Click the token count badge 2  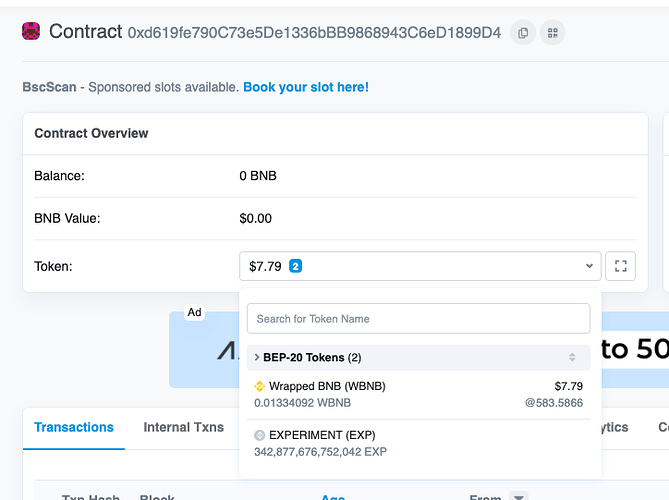click(x=295, y=266)
